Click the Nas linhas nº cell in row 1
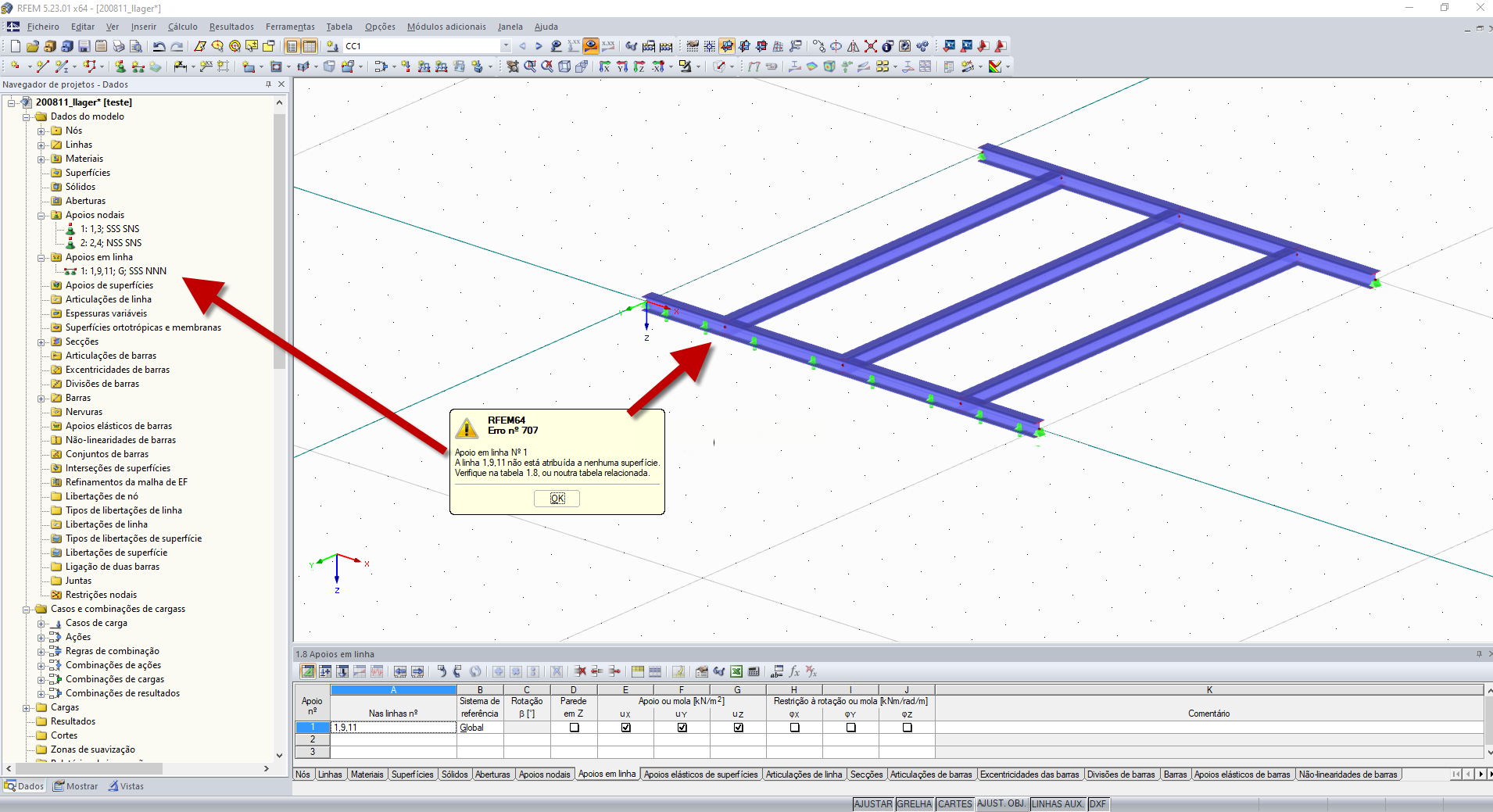Image resolution: width=1493 pixels, height=812 pixels. (394, 728)
